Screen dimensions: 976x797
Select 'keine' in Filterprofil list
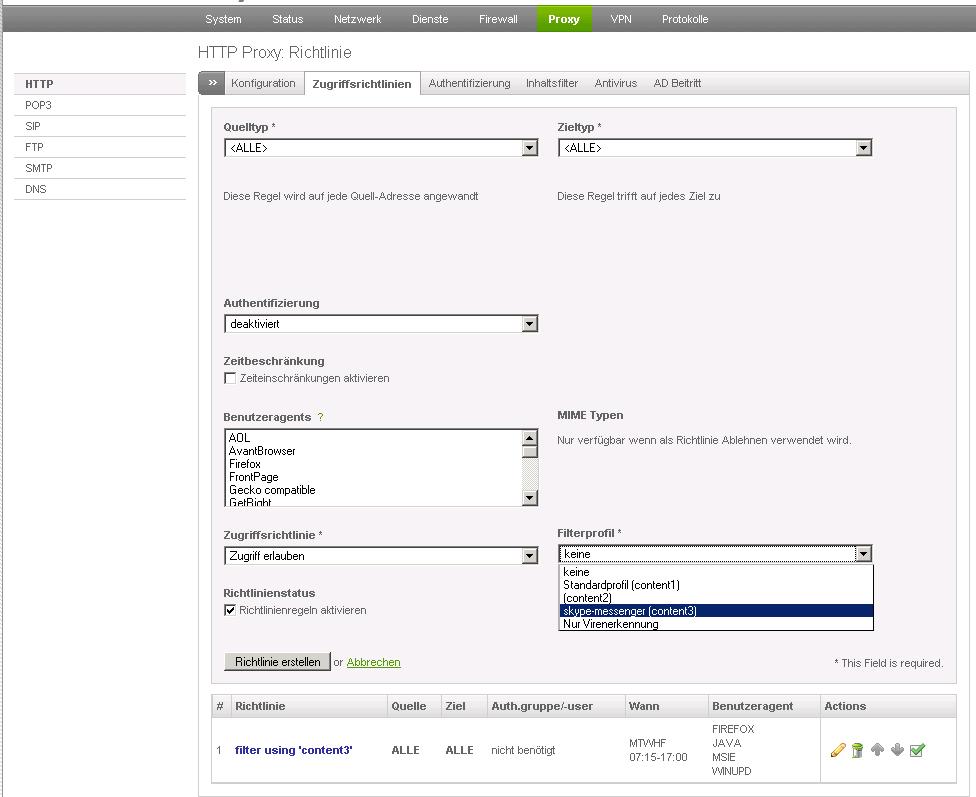[716, 572]
